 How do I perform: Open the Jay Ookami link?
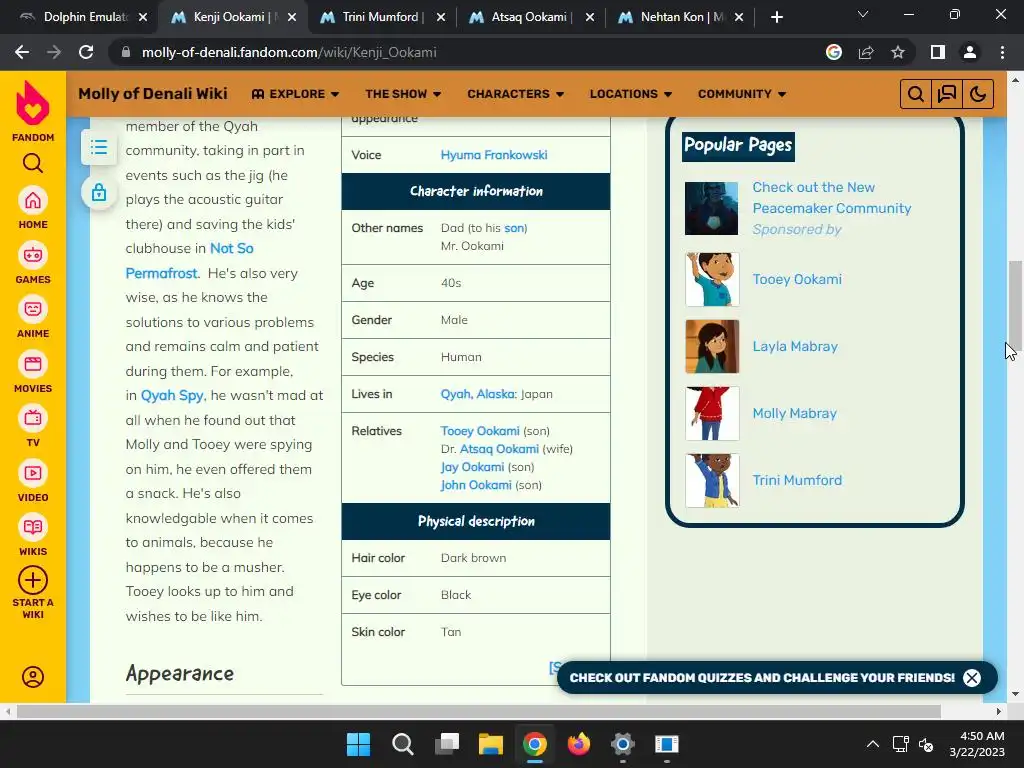coord(472,467)
